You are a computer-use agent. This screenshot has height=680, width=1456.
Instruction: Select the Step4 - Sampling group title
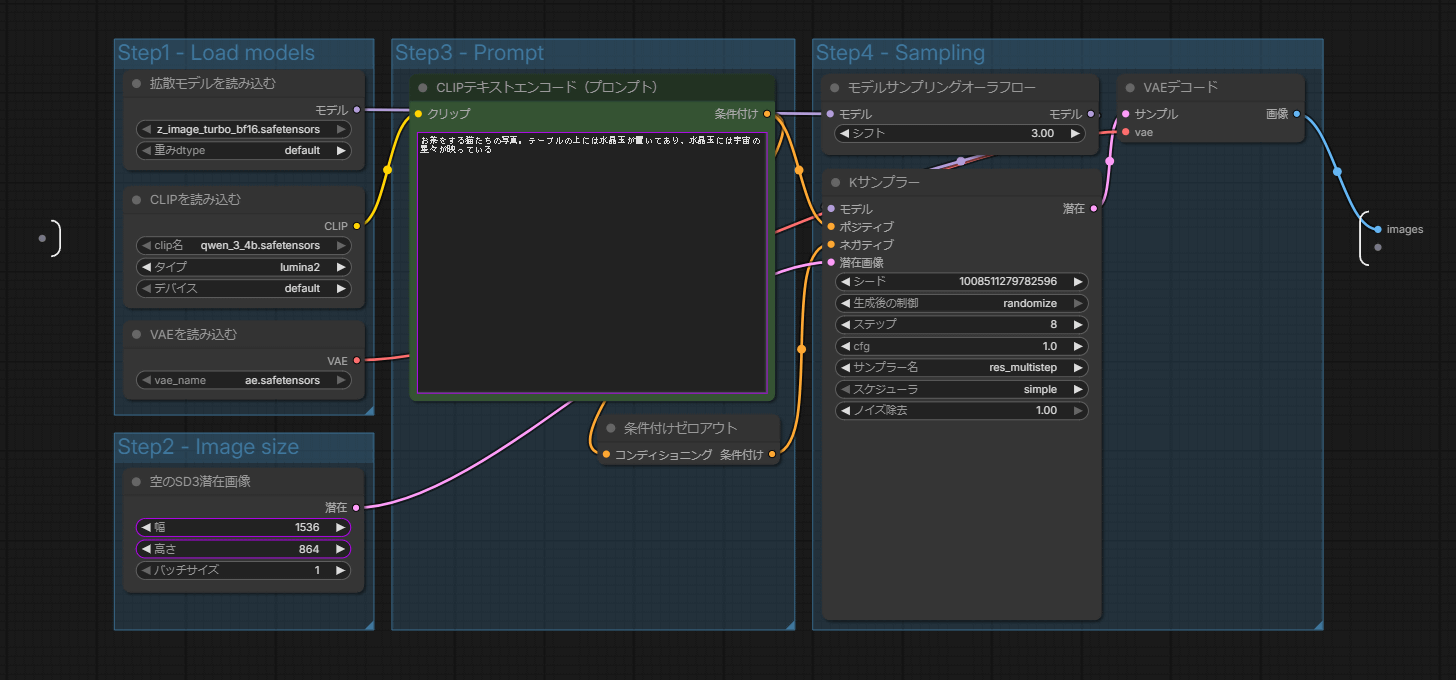(x=900, y=53)
